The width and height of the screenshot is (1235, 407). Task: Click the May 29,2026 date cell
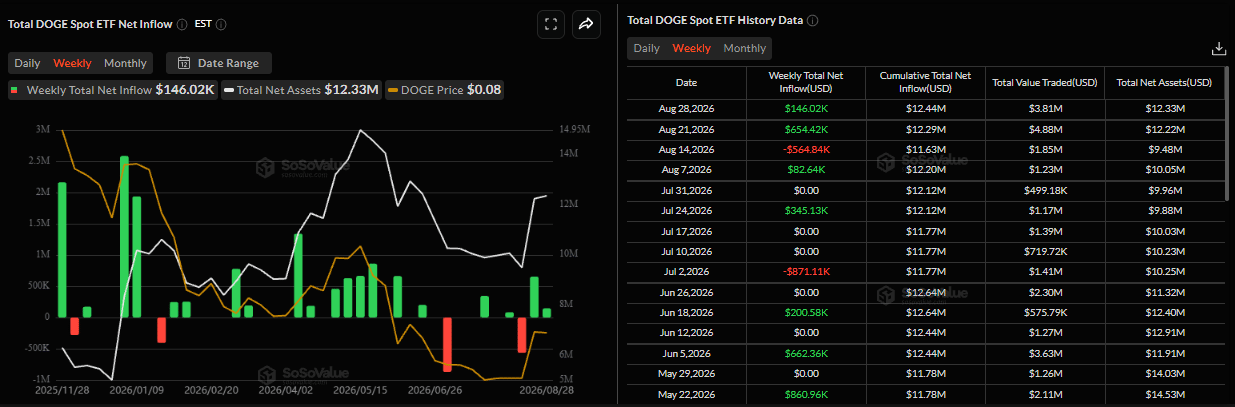pyautogui.click(x=686, y=374)
